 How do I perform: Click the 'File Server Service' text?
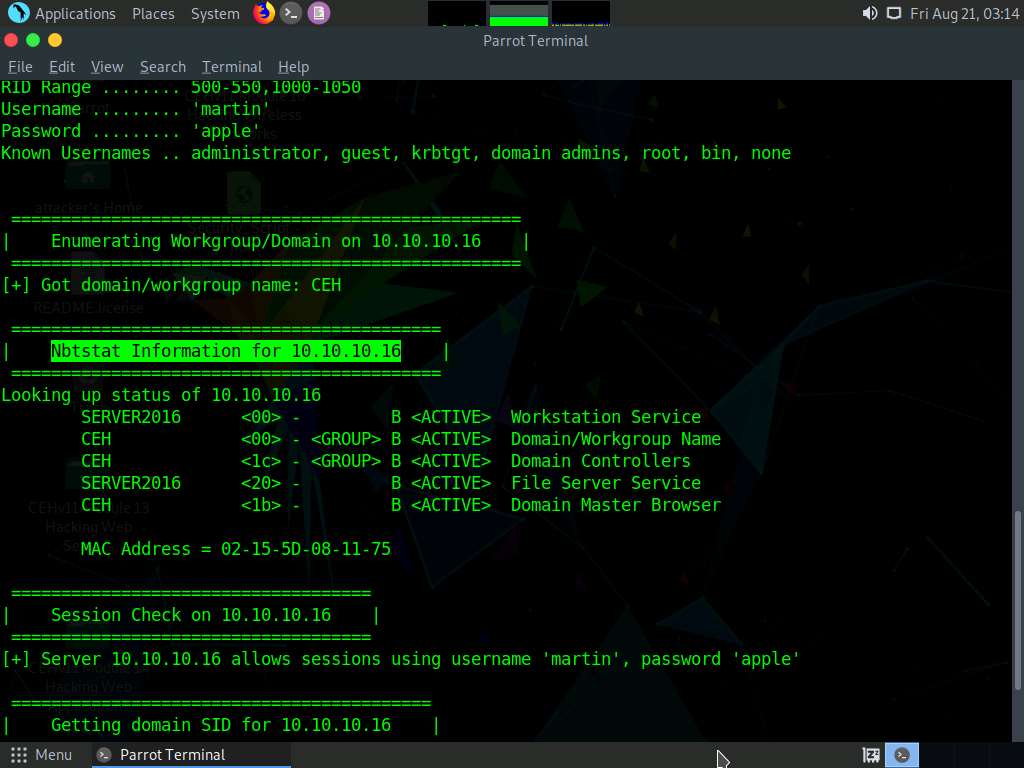605,483
